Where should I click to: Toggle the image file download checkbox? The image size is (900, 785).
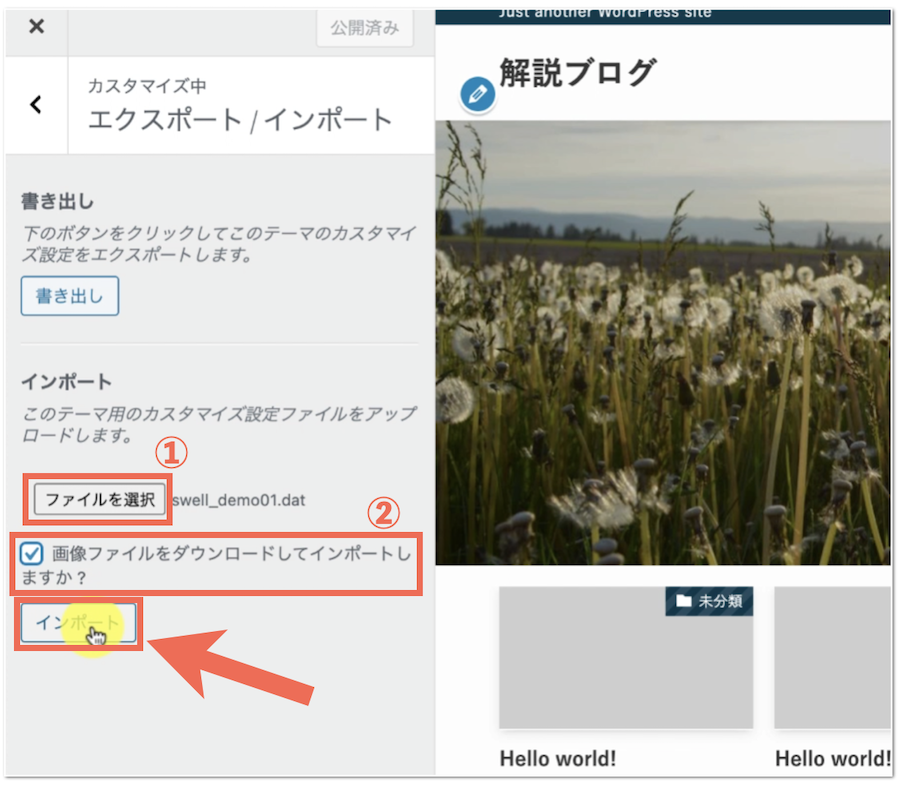coord(32,554)
